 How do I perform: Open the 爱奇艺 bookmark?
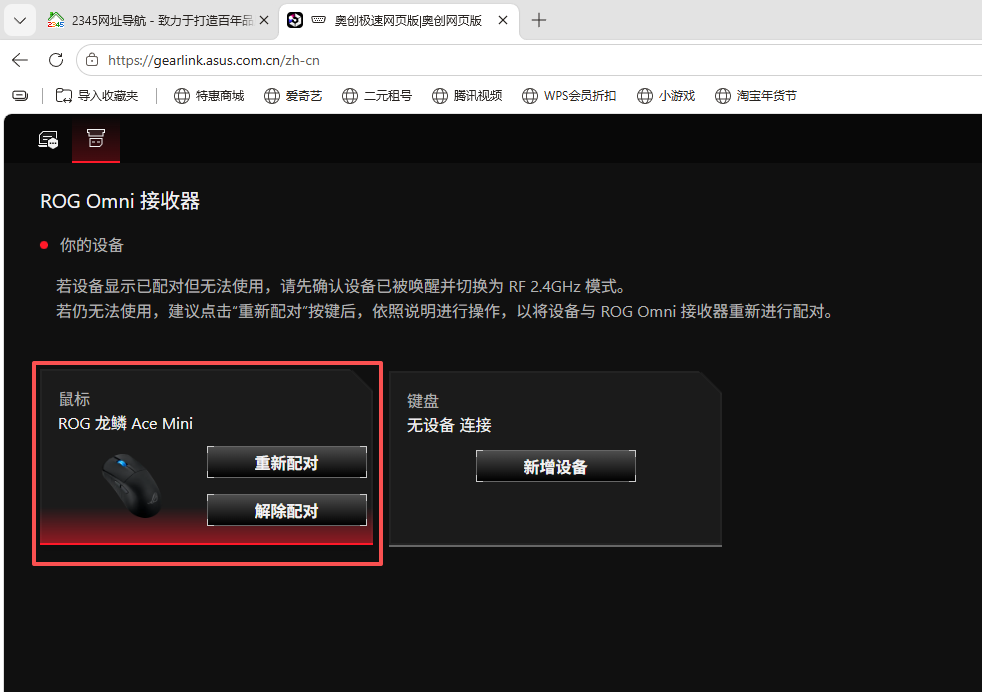pyautogui.click(x=293, y=96)
